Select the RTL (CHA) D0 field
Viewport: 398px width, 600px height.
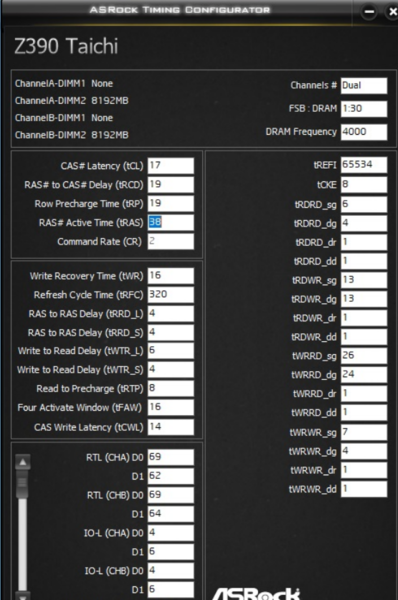171,457
